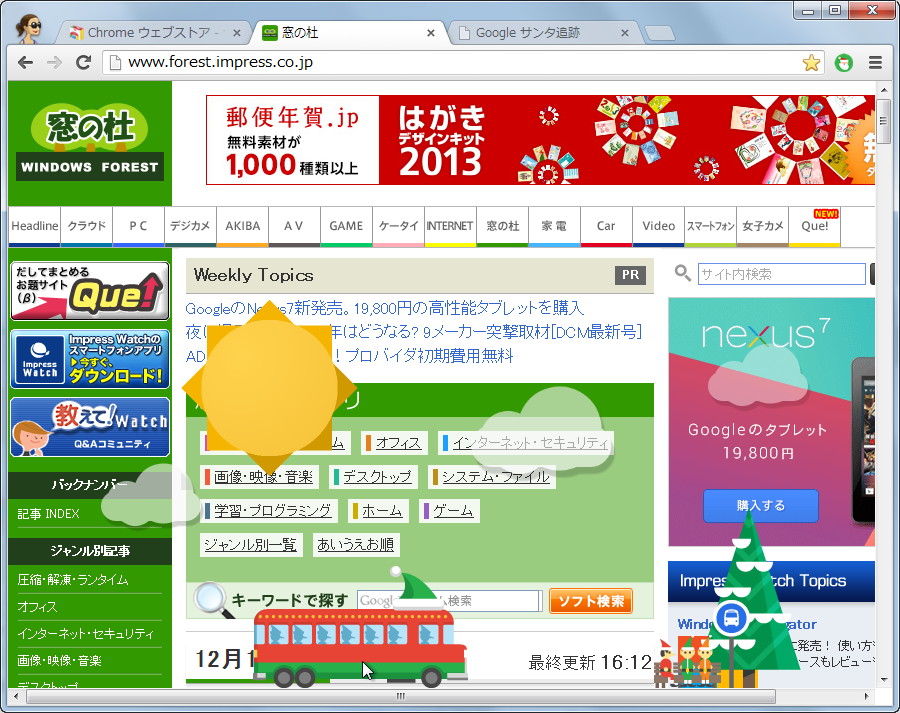Open Google Nexus7 headline link

pyautogui.click(x=385, y=309)
